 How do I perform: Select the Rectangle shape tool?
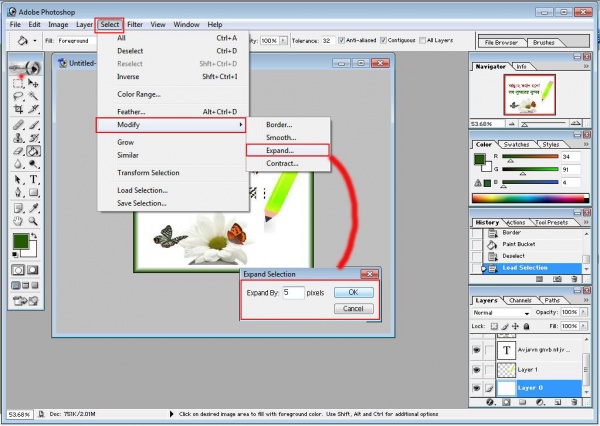(x=34, y=193)
